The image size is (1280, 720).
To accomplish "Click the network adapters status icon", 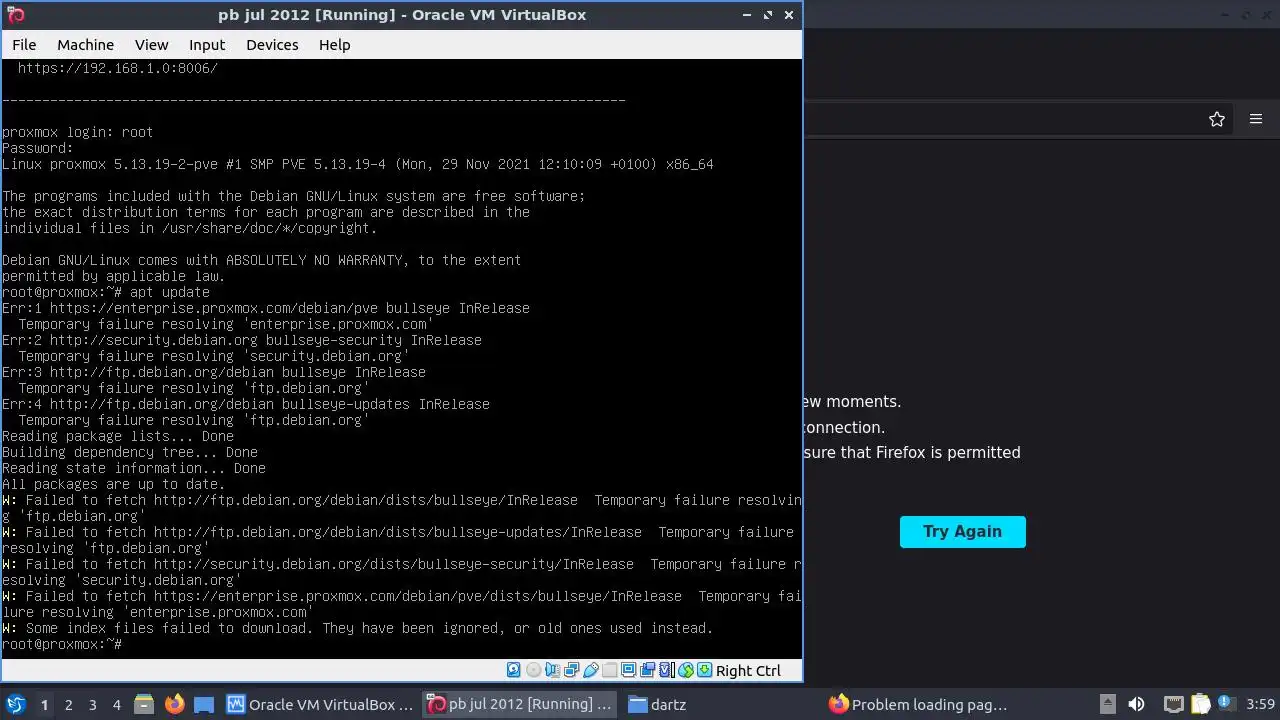I will (571, 670).
